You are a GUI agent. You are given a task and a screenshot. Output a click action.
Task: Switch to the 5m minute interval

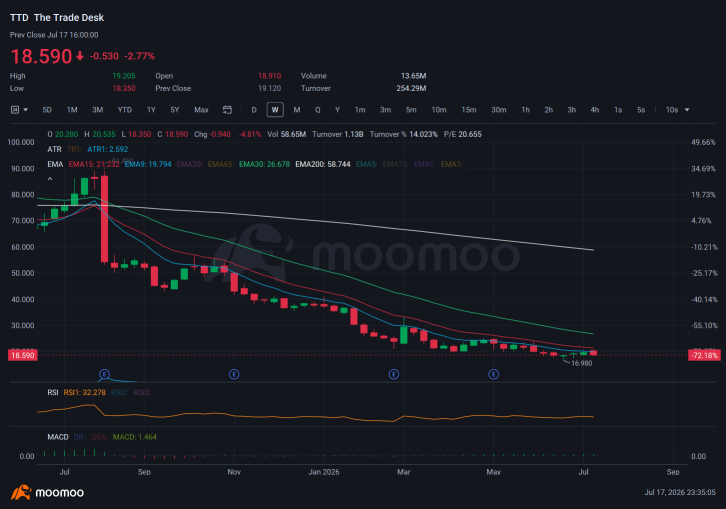411,110
